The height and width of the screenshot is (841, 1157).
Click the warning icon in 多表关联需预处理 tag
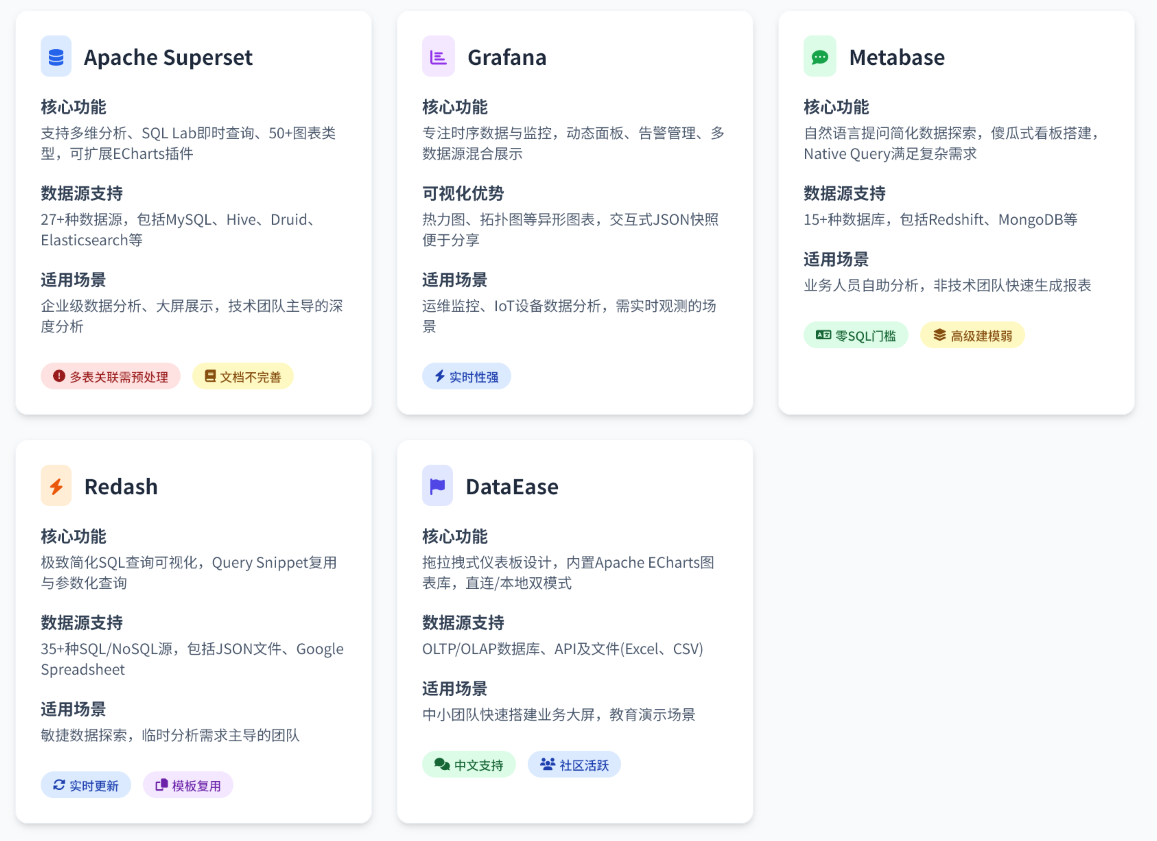59,376
